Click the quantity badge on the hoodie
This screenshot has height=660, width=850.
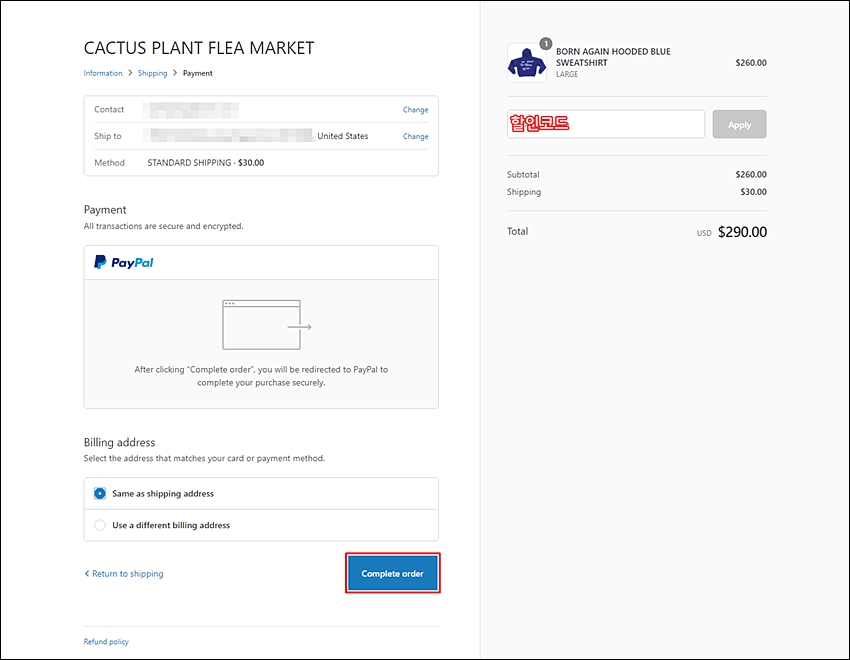[x=546, y=43]
